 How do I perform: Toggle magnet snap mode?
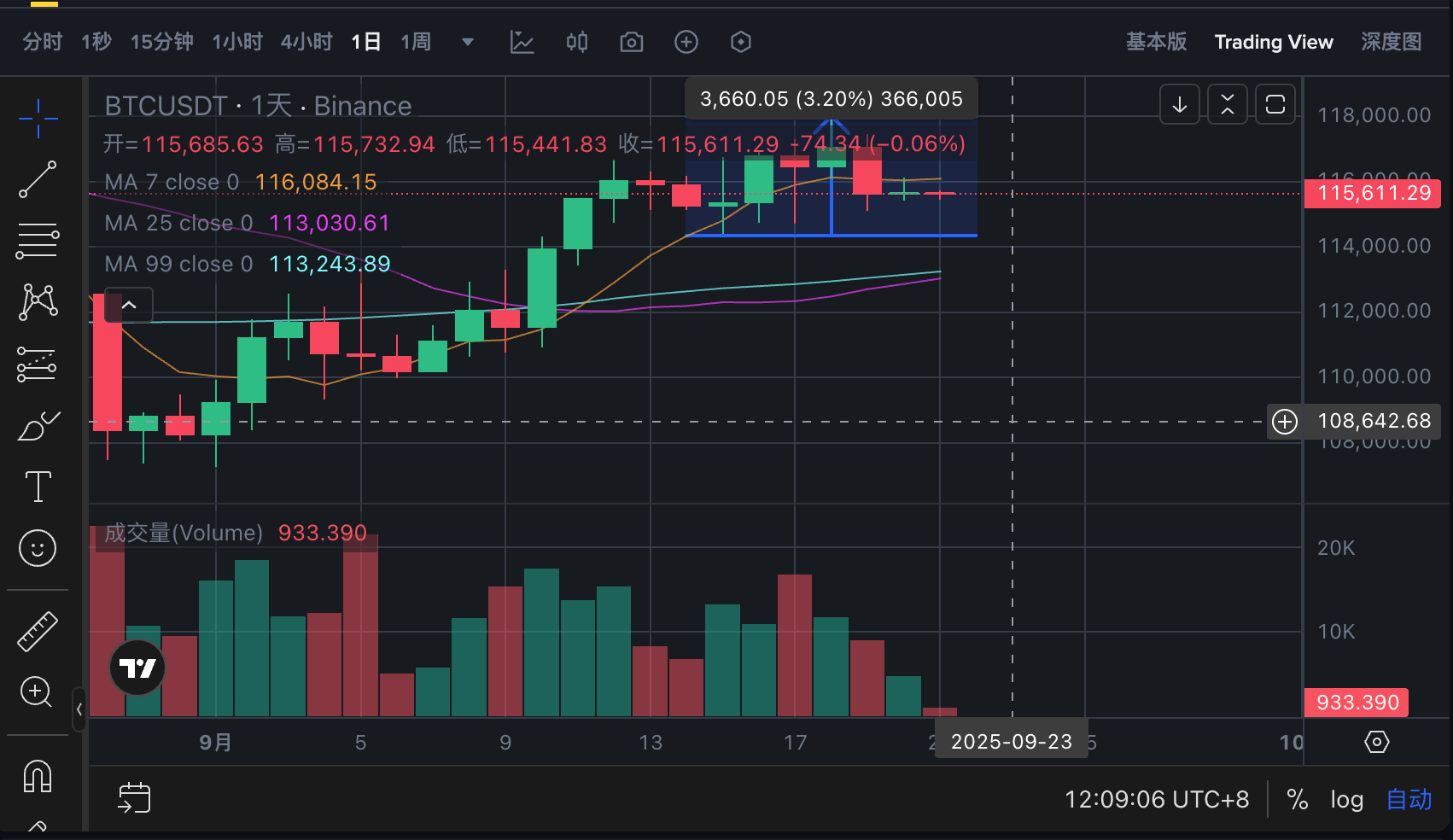coord(38,776)
